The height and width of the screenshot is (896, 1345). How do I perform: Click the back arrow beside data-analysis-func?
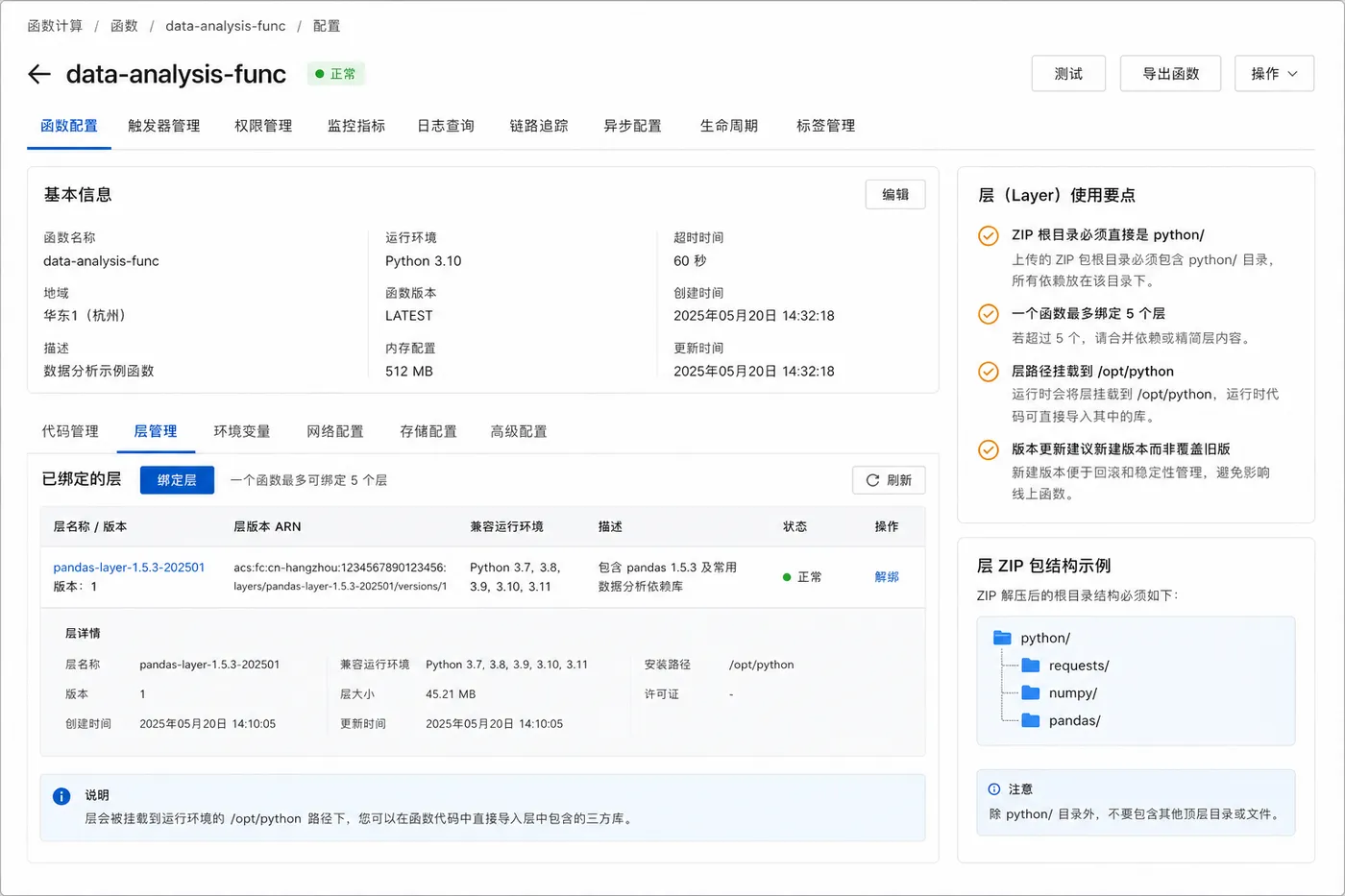point(39,74)
